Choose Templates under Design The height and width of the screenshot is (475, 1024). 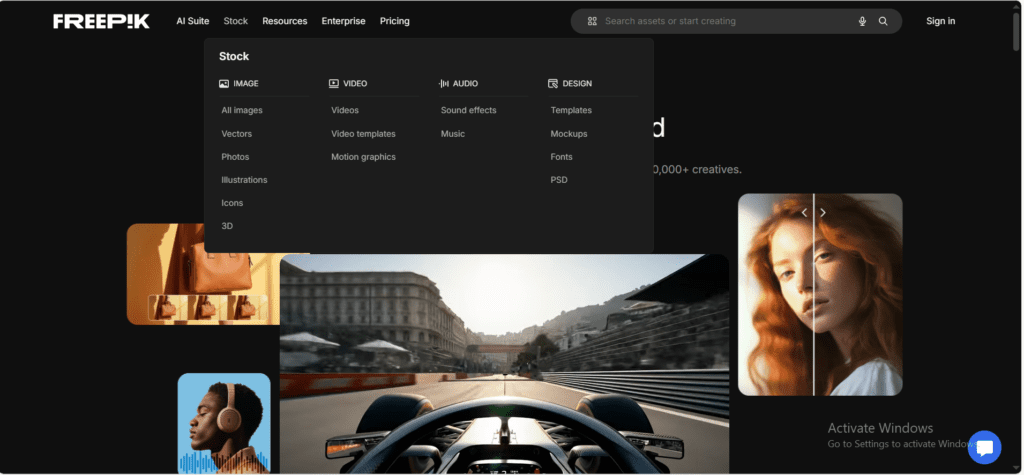click(571, 110)
